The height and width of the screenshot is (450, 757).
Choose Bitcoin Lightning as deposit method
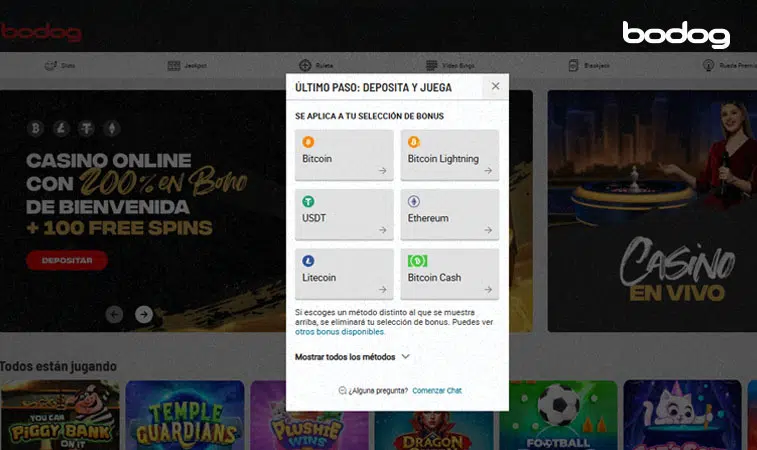(x=449, y=155)
